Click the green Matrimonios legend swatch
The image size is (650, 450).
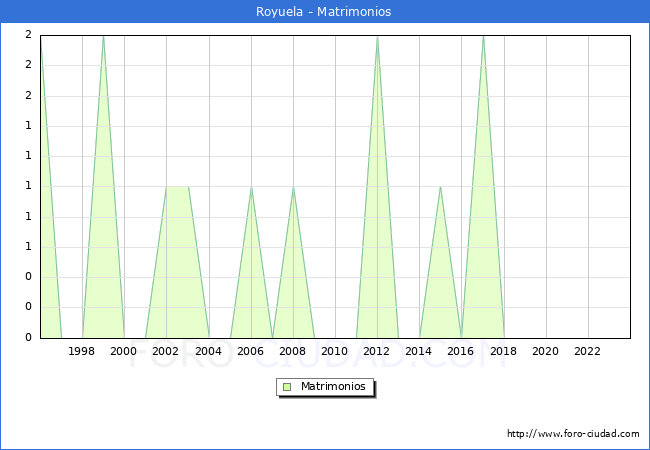pyautogui.click(x=287, y=387)
